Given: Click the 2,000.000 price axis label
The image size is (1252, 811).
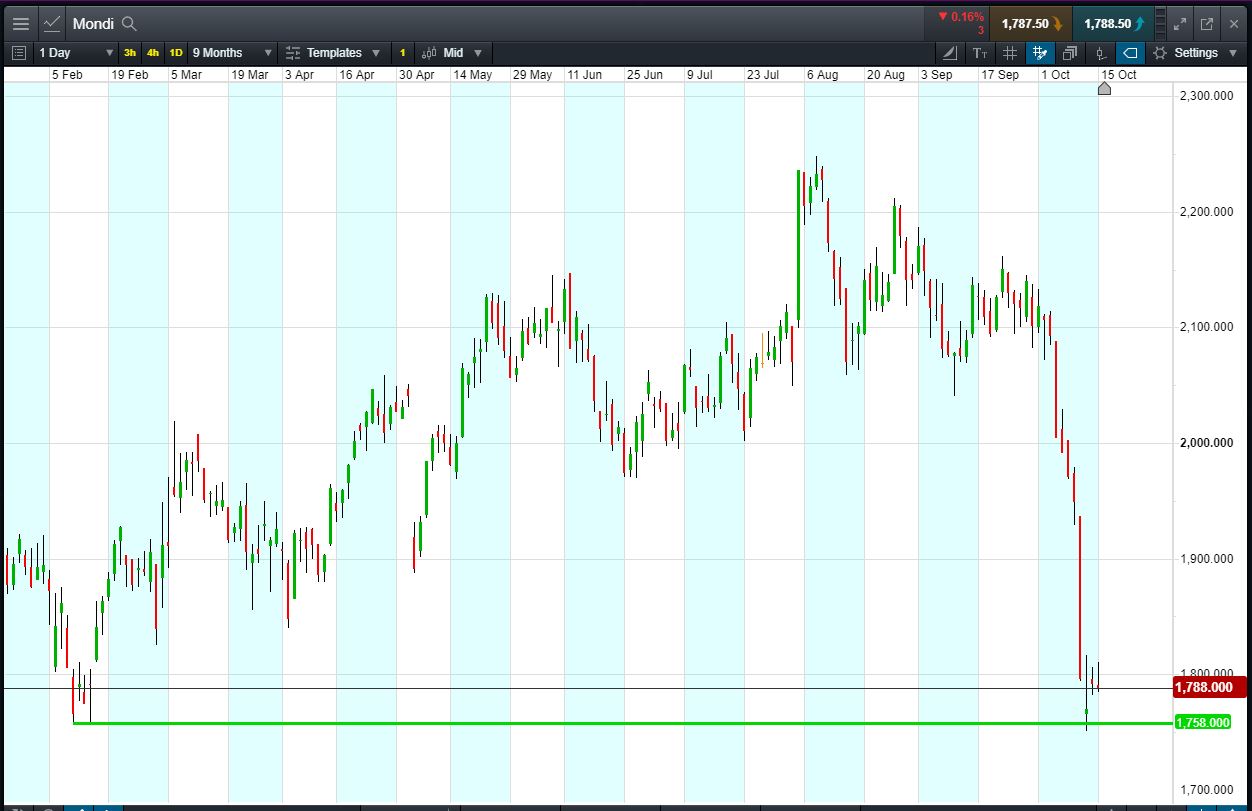Looking at the screenshot, I should pos(1206,443).
